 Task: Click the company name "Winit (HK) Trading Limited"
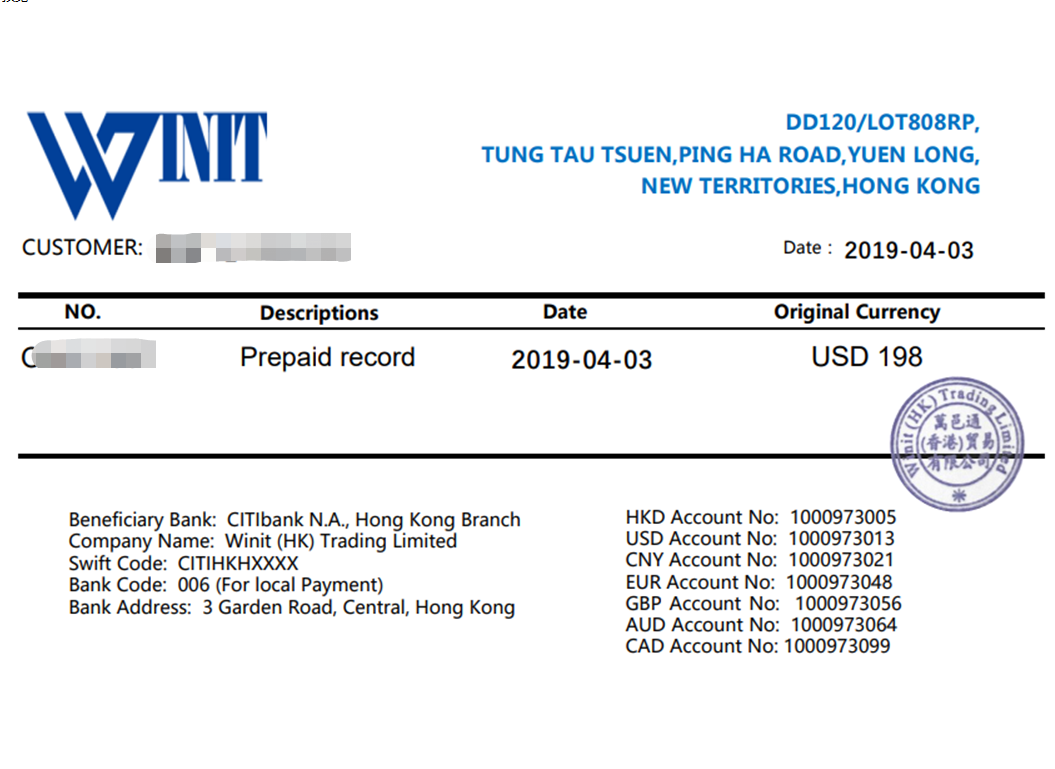[x=341, y=541]
